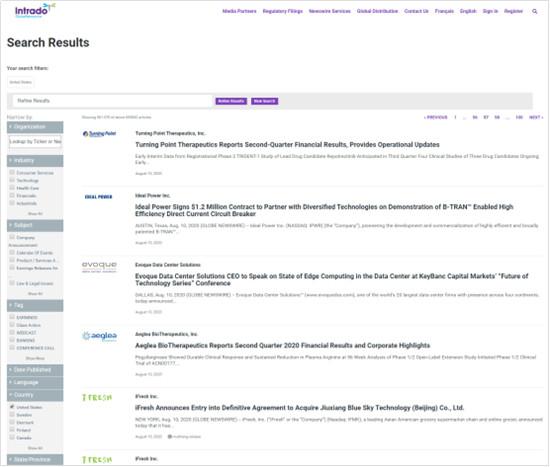Remove the United States search filter chip
This screenshot has height=467, width=550.
21,82
